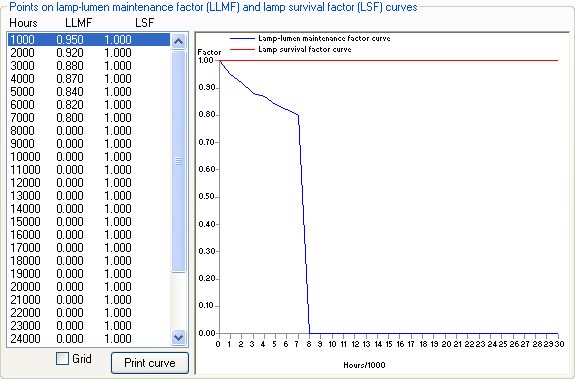This screenshot has width=575, height=379.
Task: Click the scroll up arrow in list
Action: tap(178, 41)
